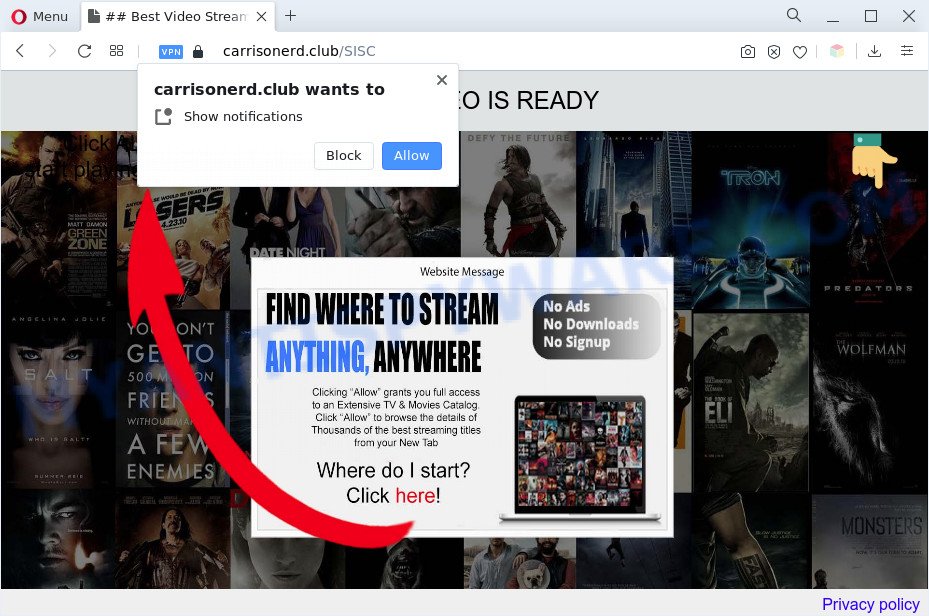Image resolution: width=929 pixels, height=616 pixels.
Task: Reload the current page
Action: tap(84, 51)
